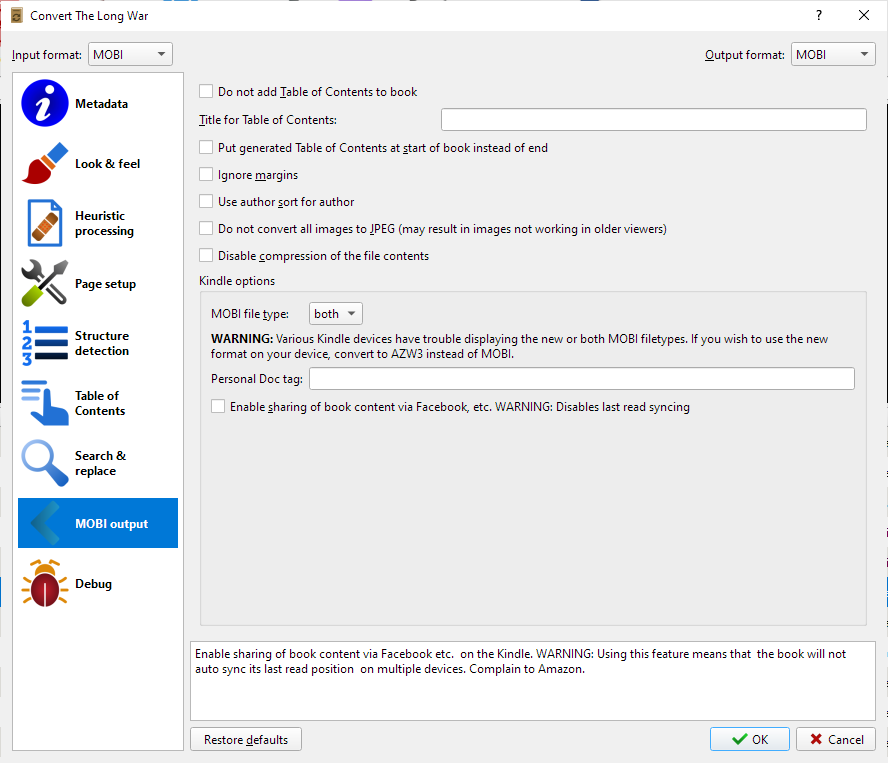Confirm conversion with OK label

760,739
